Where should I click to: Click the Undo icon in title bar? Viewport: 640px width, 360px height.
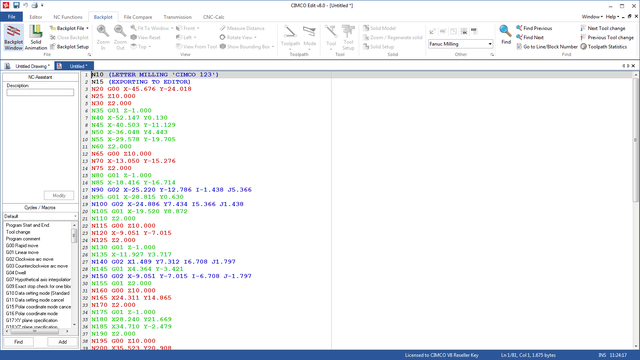tap(25, 5)
